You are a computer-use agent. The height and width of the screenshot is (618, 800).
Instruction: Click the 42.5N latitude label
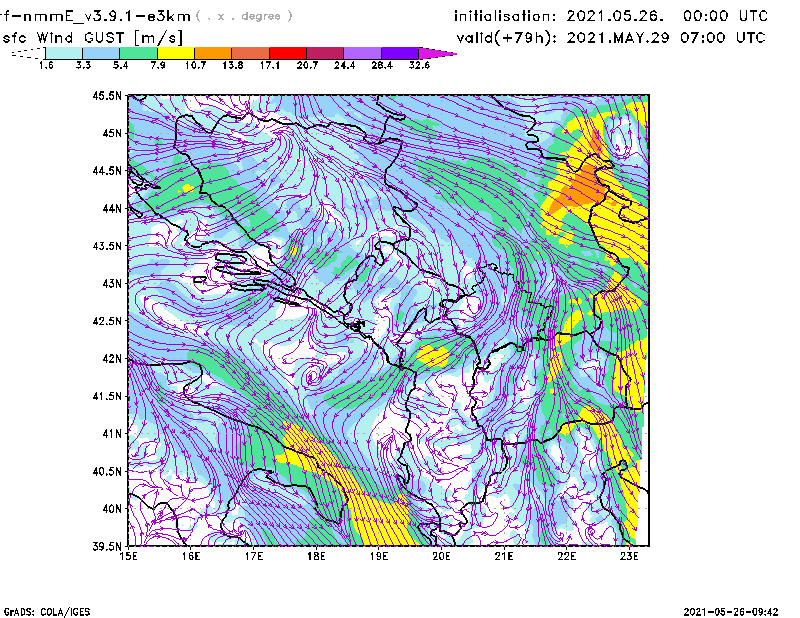pos(107,321)
